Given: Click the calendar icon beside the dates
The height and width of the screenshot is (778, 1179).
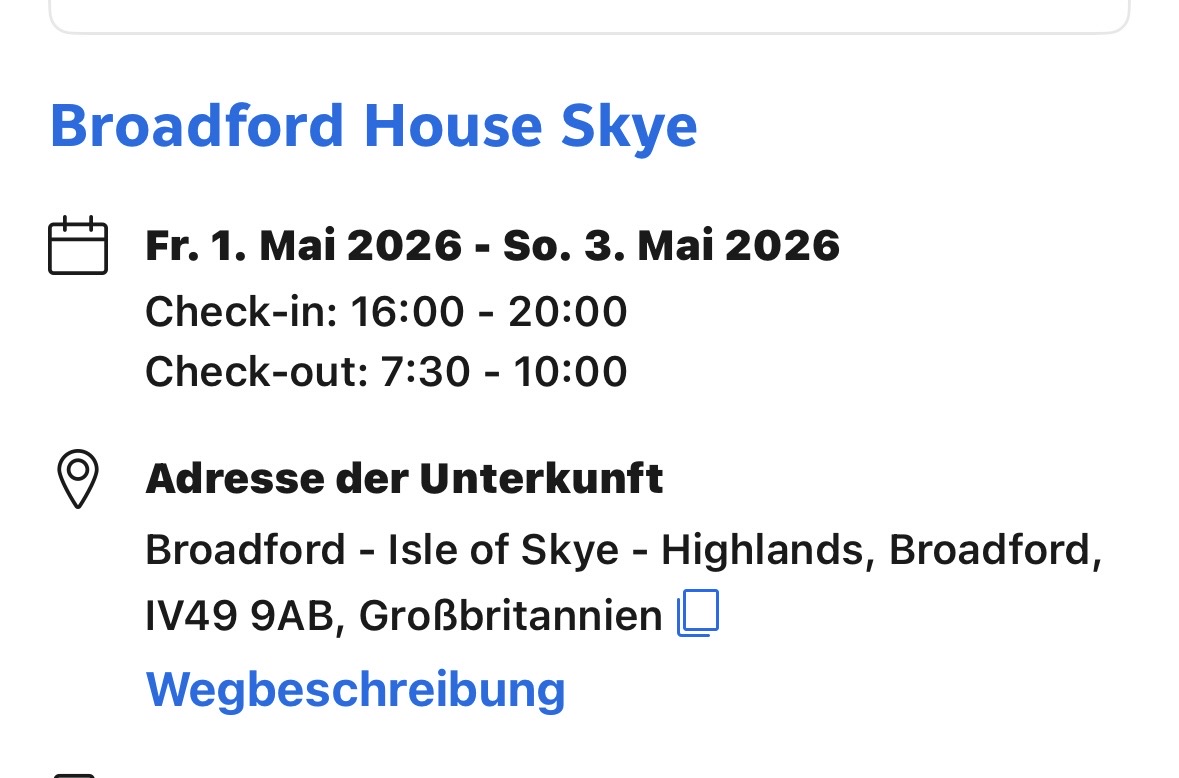Looking at the screenshot, I should (78, 246).
